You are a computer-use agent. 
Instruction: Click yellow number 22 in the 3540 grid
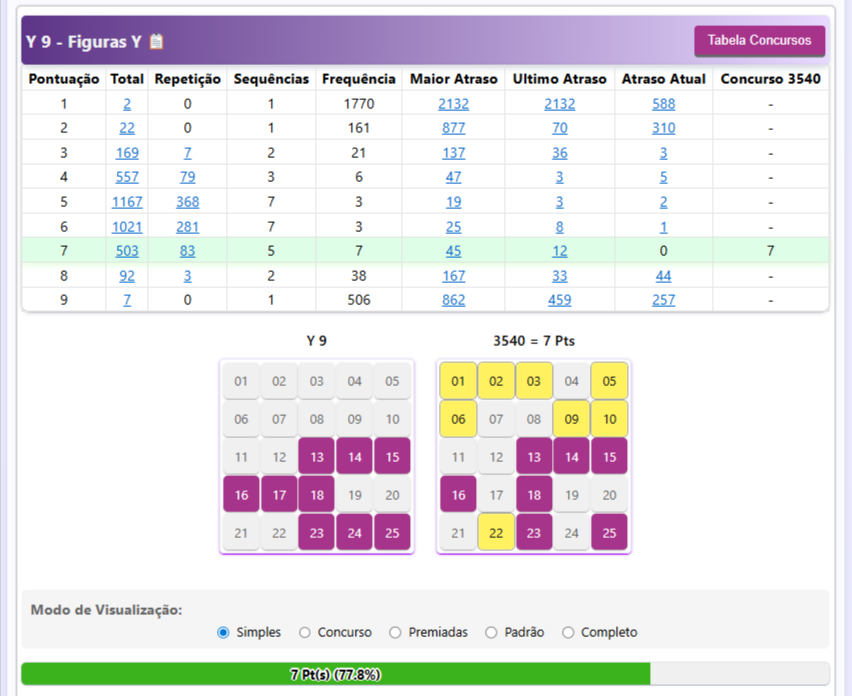click(496, 533)
